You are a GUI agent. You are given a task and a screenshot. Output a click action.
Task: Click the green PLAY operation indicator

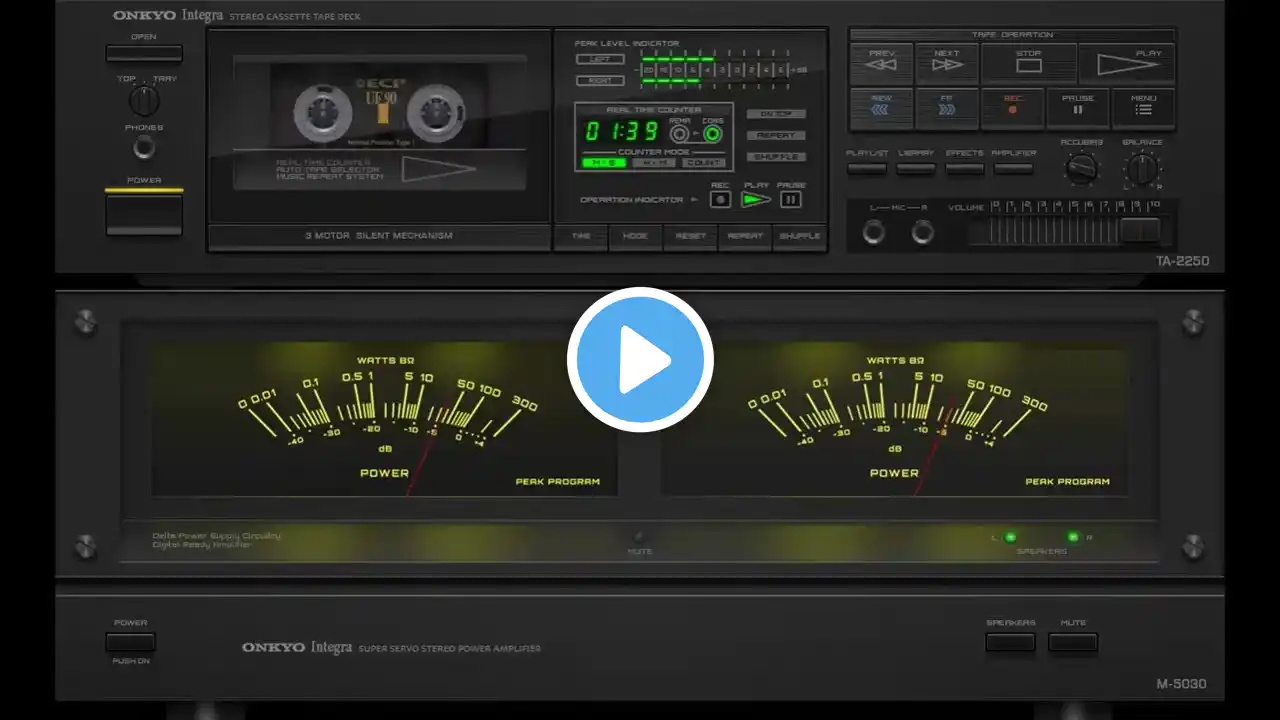(x=756, y=199)
